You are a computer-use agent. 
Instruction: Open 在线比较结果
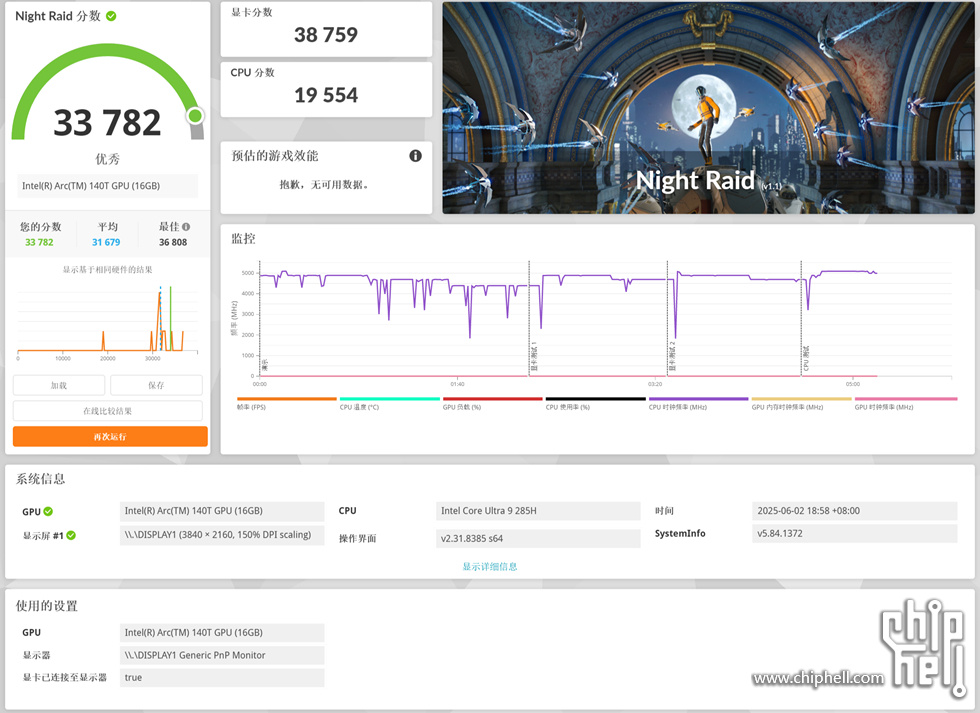(x=108, y=411)
